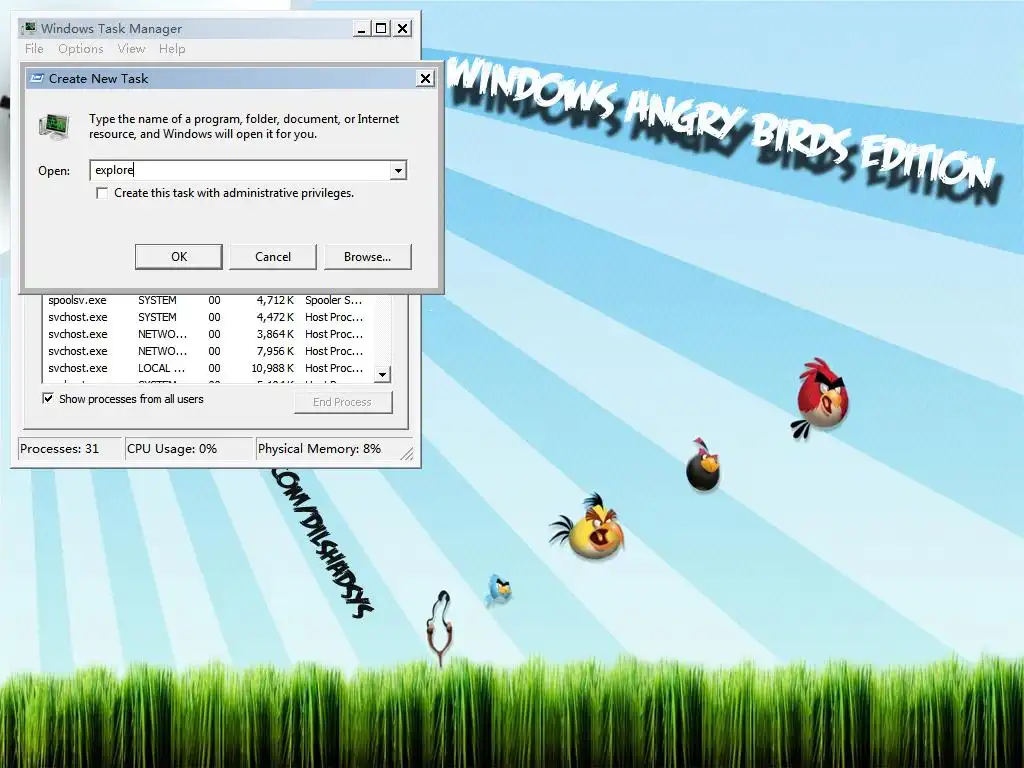Maximize the Windows Task Manager window
Image resolution: width=1024 pixels, height=768 pixels.
pyautogui.click(x=381, y=29)
